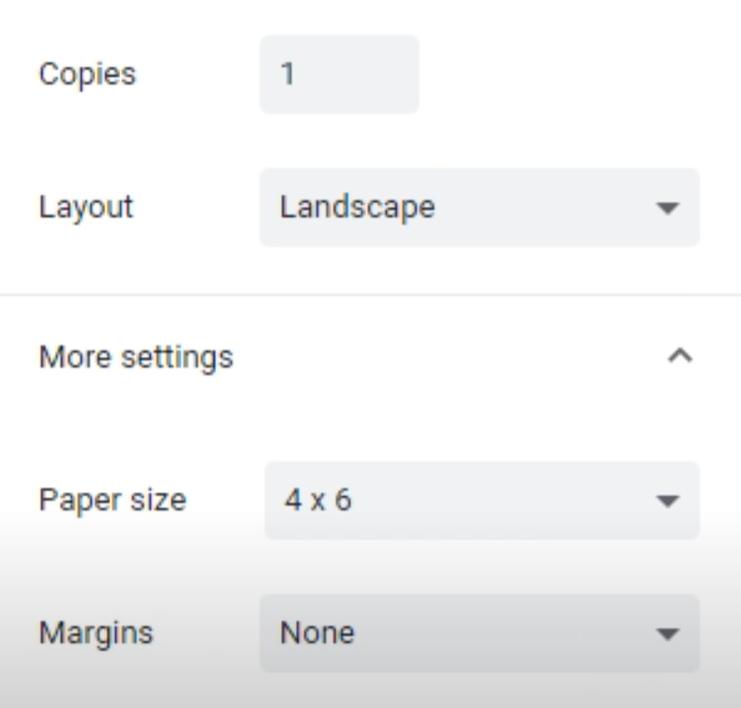Open the Margins dropdown

479,633
